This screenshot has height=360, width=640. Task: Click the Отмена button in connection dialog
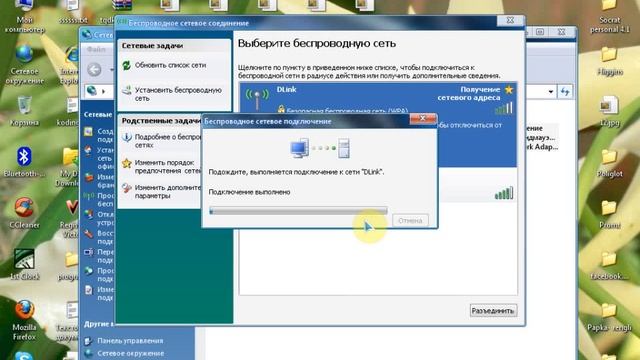410,220
